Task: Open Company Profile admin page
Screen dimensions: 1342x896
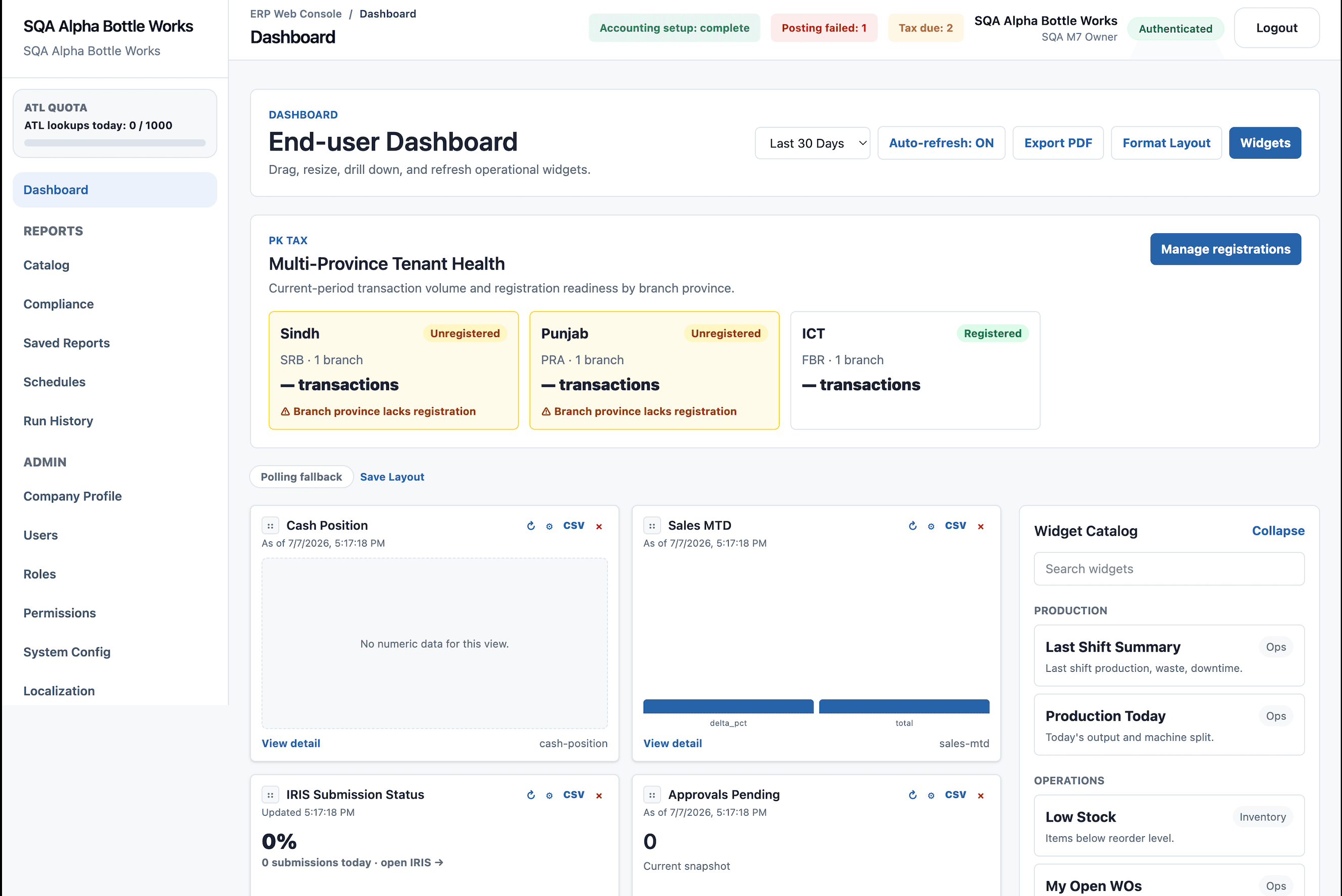Action: point(73,496)
